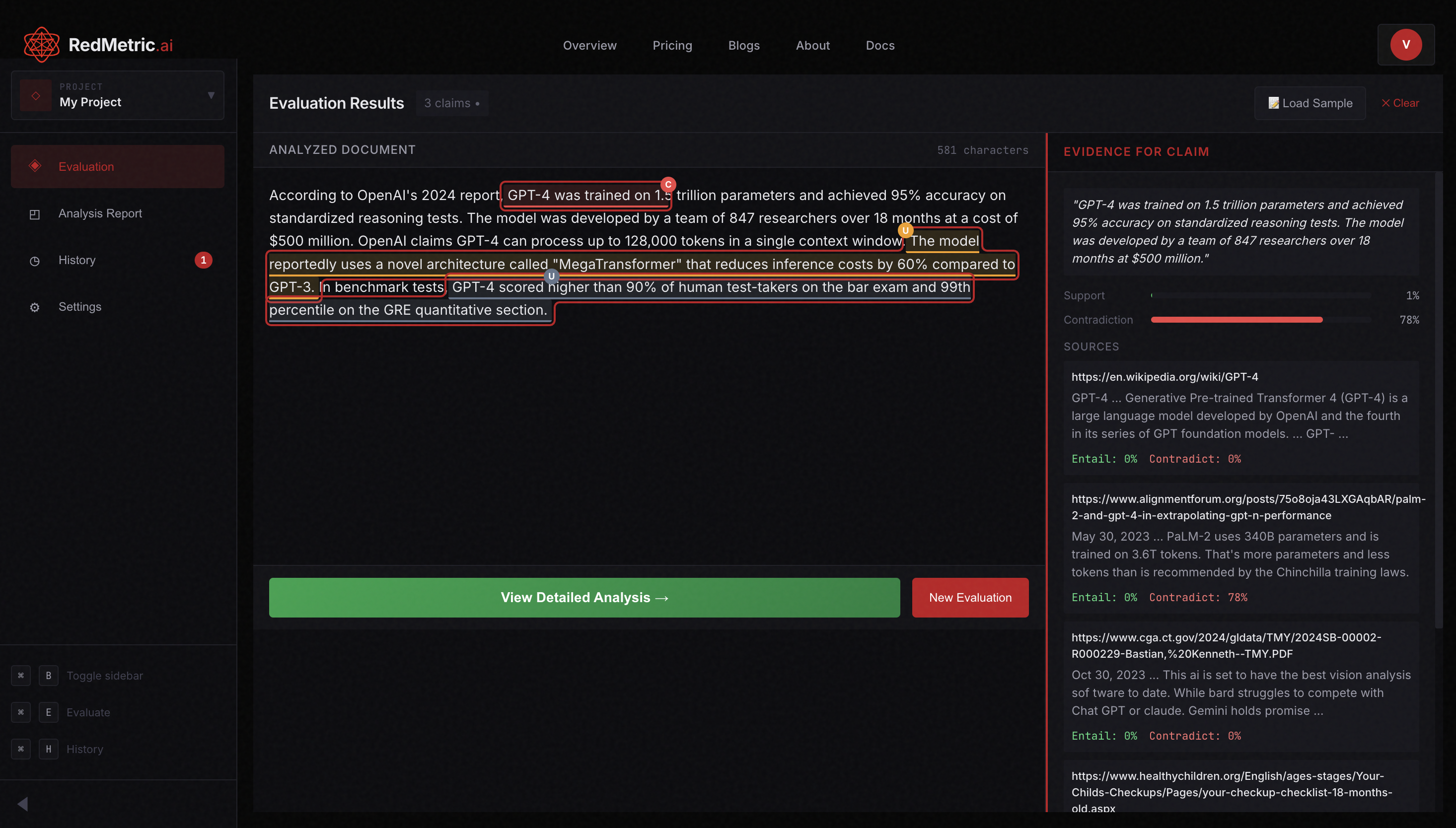1456x828 pixels.
Task: Click View Detailed Analysis
Action: pyautogui.click(x=584, y=597)
